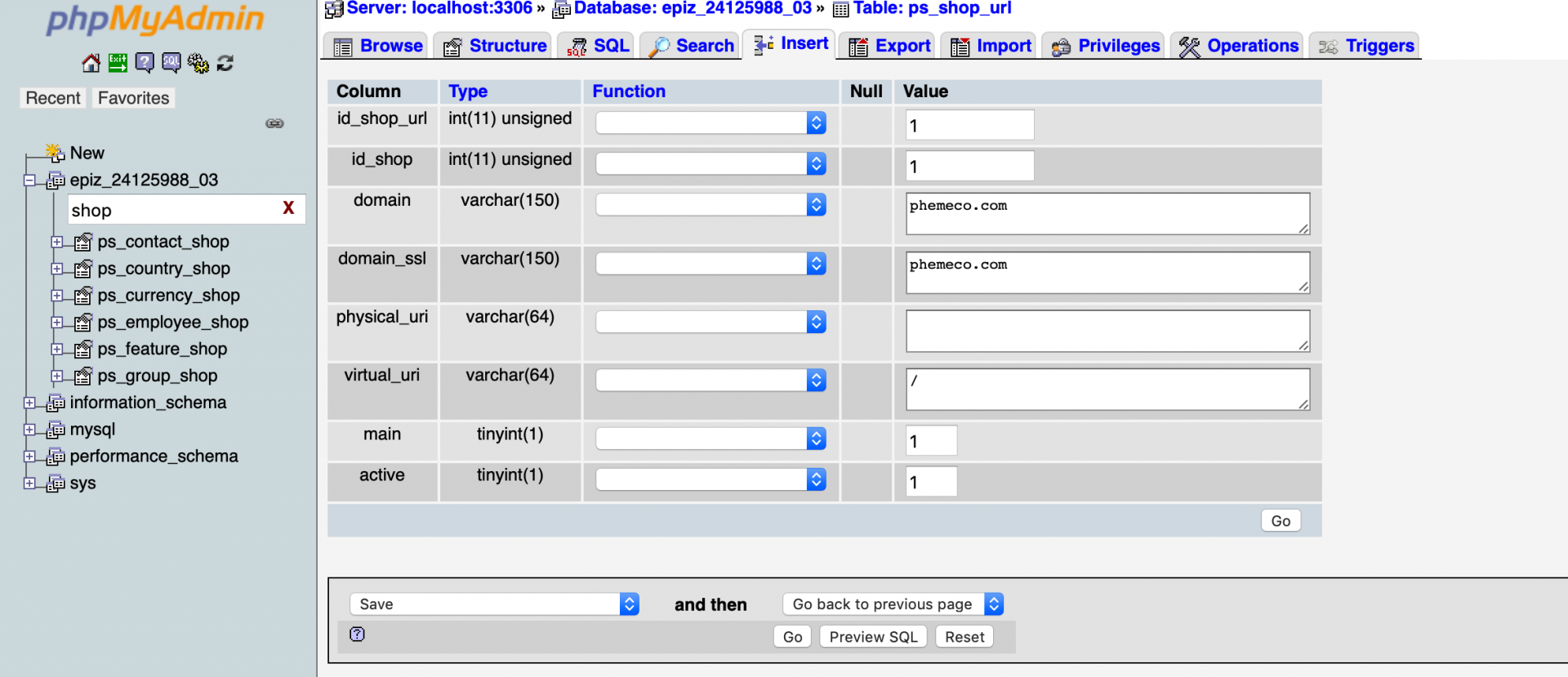Image resolution: width=1568 pixels, height=677 pixels.
Task: Collapse the epiz_24125988_03 database tree
Action: (x=29, y=180)
